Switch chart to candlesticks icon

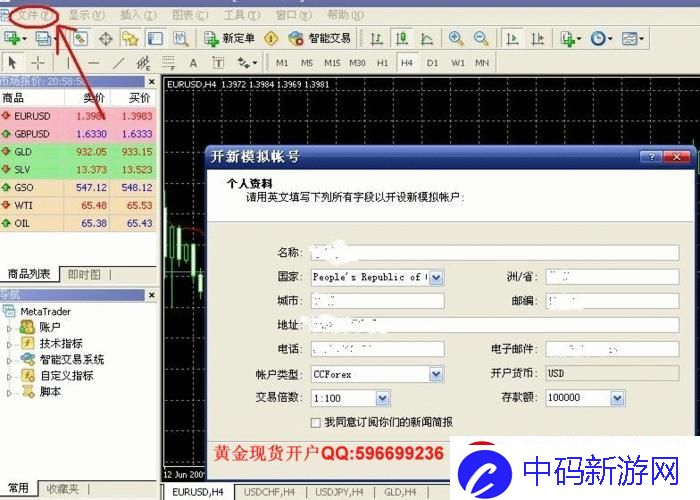coord(402,39)
